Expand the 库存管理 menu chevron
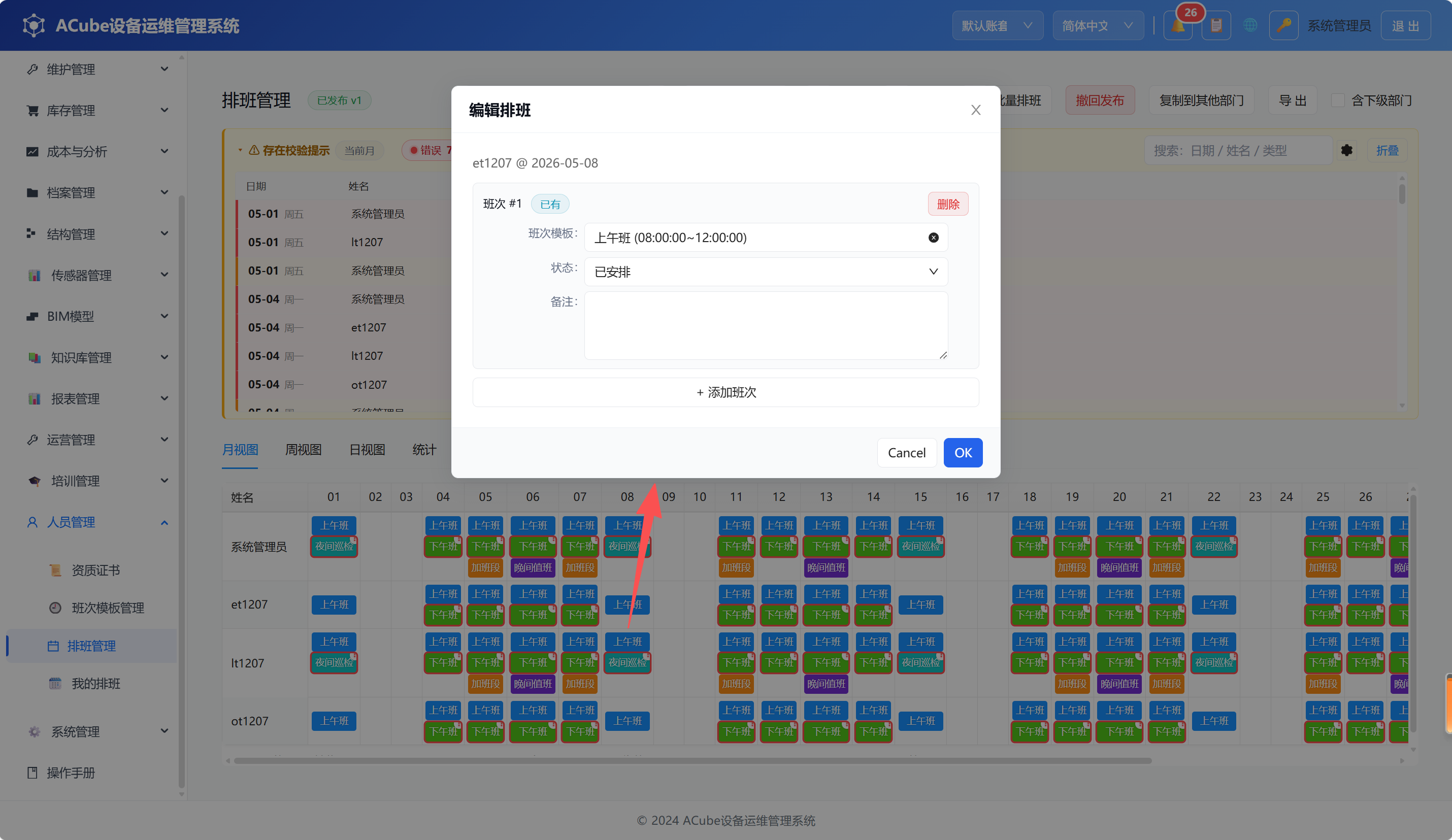1452x840 pixels. click(164, 110)
